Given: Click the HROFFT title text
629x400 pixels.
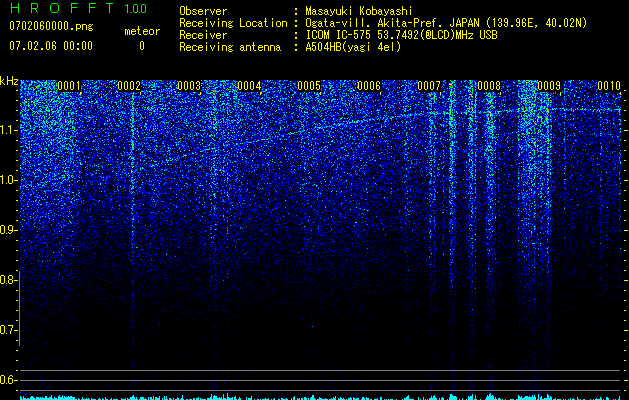Looking at the screenshot, I should click(62, 8).
